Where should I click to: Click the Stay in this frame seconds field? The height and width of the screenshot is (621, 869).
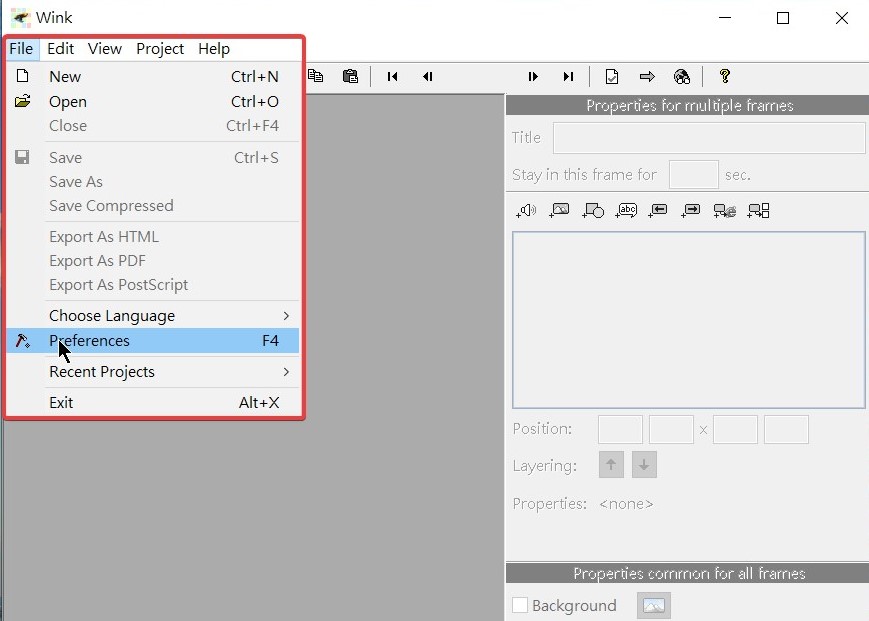(x=693, y=175)
